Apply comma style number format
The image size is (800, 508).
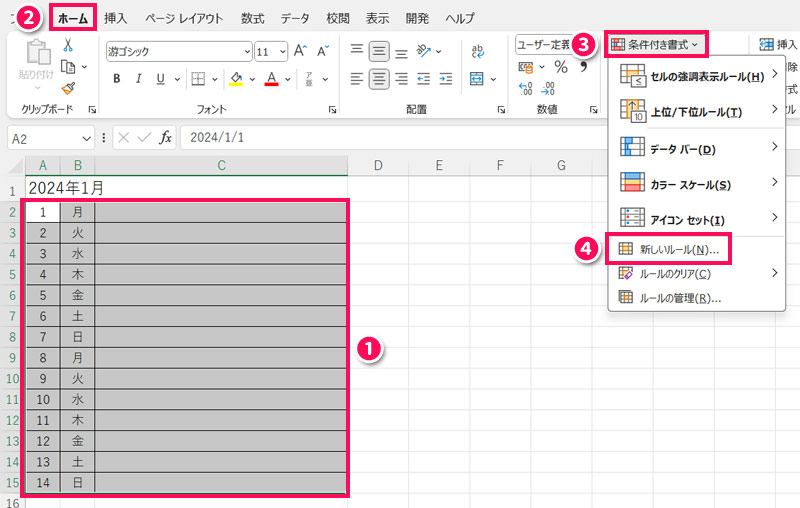[584, 67]
